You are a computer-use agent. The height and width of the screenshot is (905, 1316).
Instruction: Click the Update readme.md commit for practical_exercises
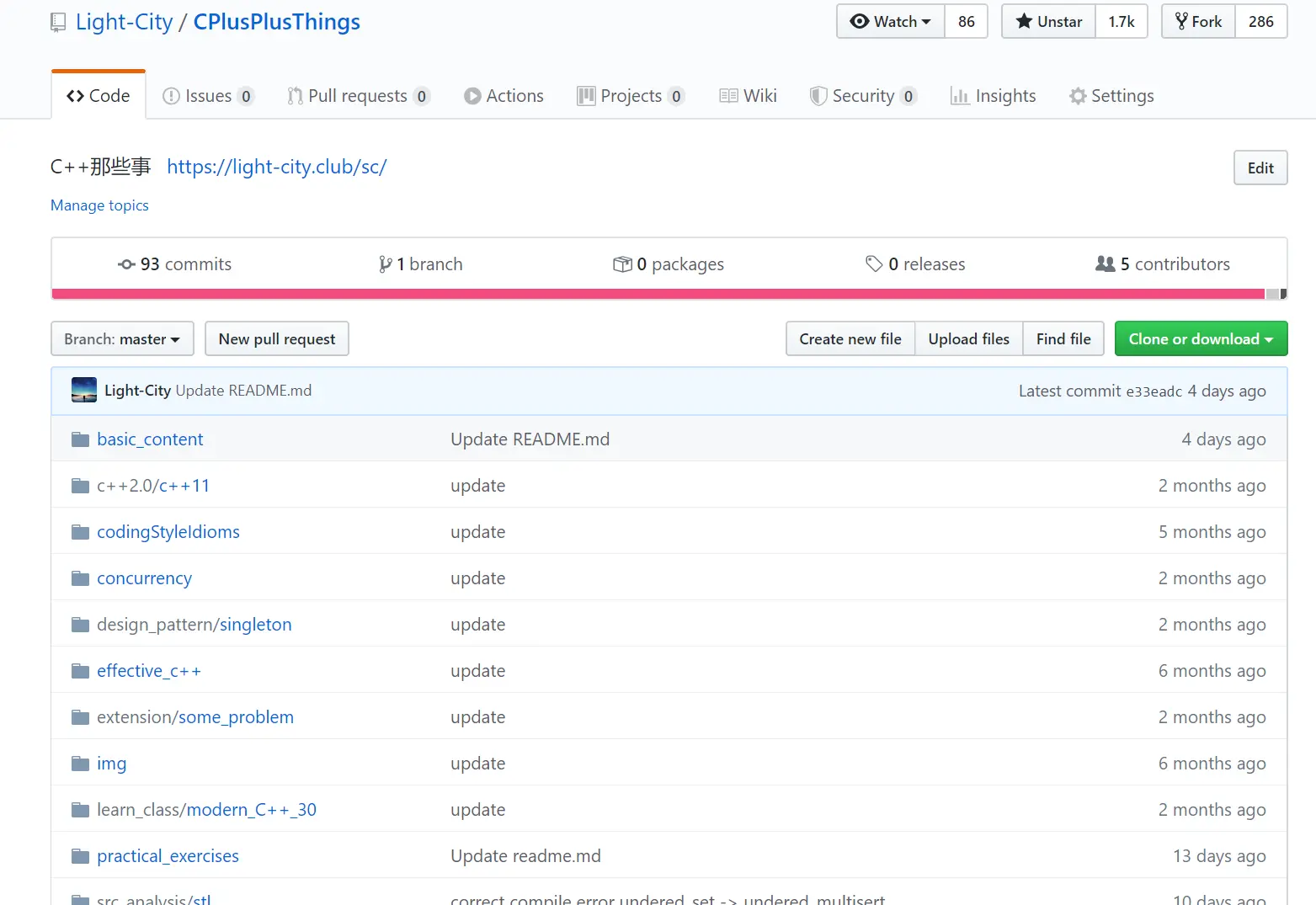tap(525, 856)
